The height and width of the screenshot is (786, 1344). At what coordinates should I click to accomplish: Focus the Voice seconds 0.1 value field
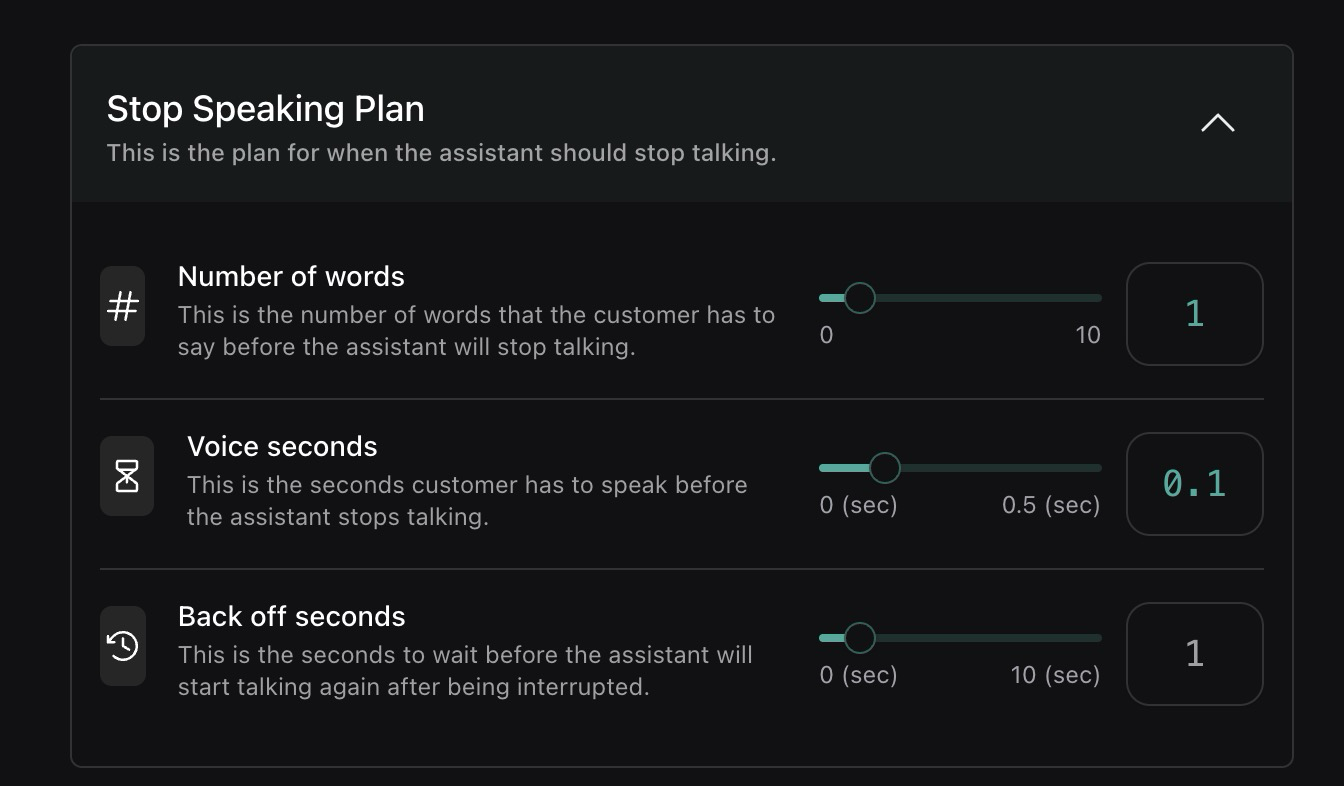point(1194,484)
